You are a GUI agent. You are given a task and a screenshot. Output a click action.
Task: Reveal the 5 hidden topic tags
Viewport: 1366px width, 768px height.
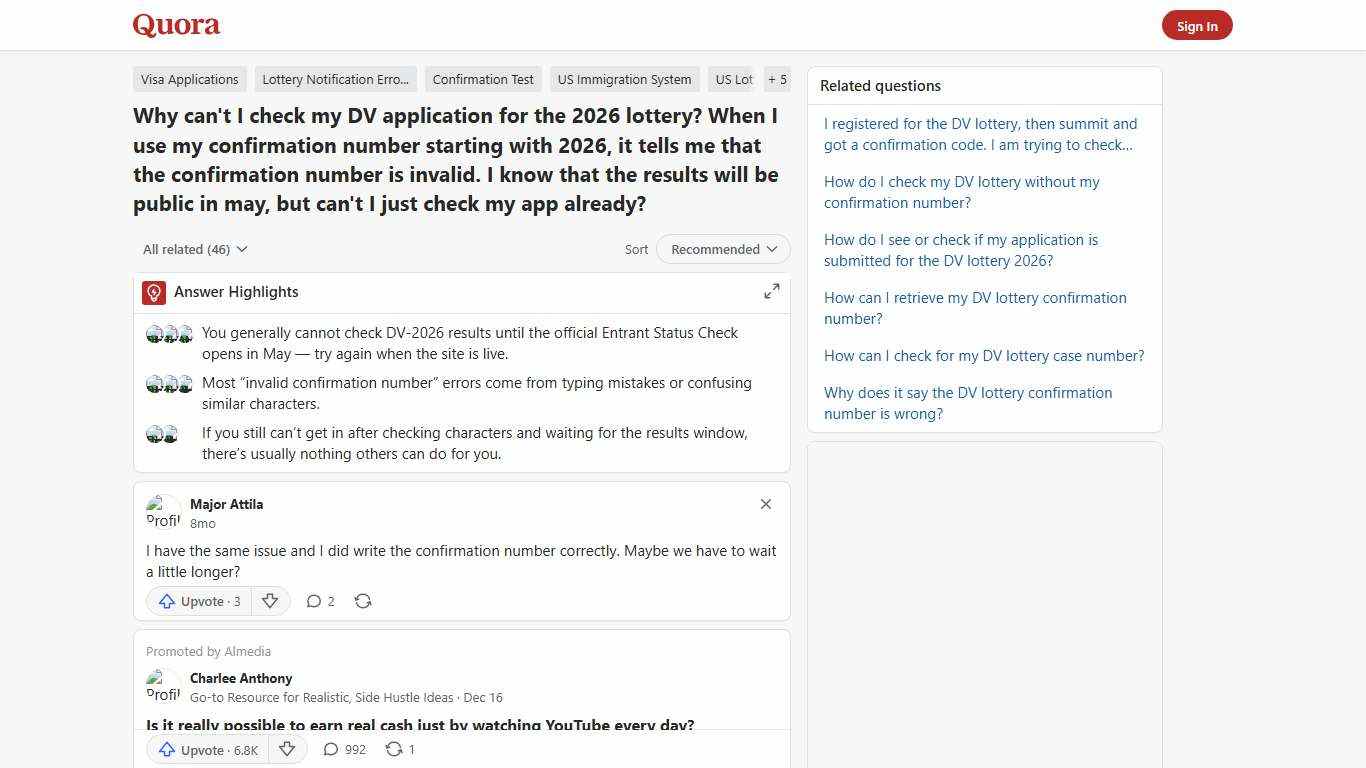[x=777, y=79]
